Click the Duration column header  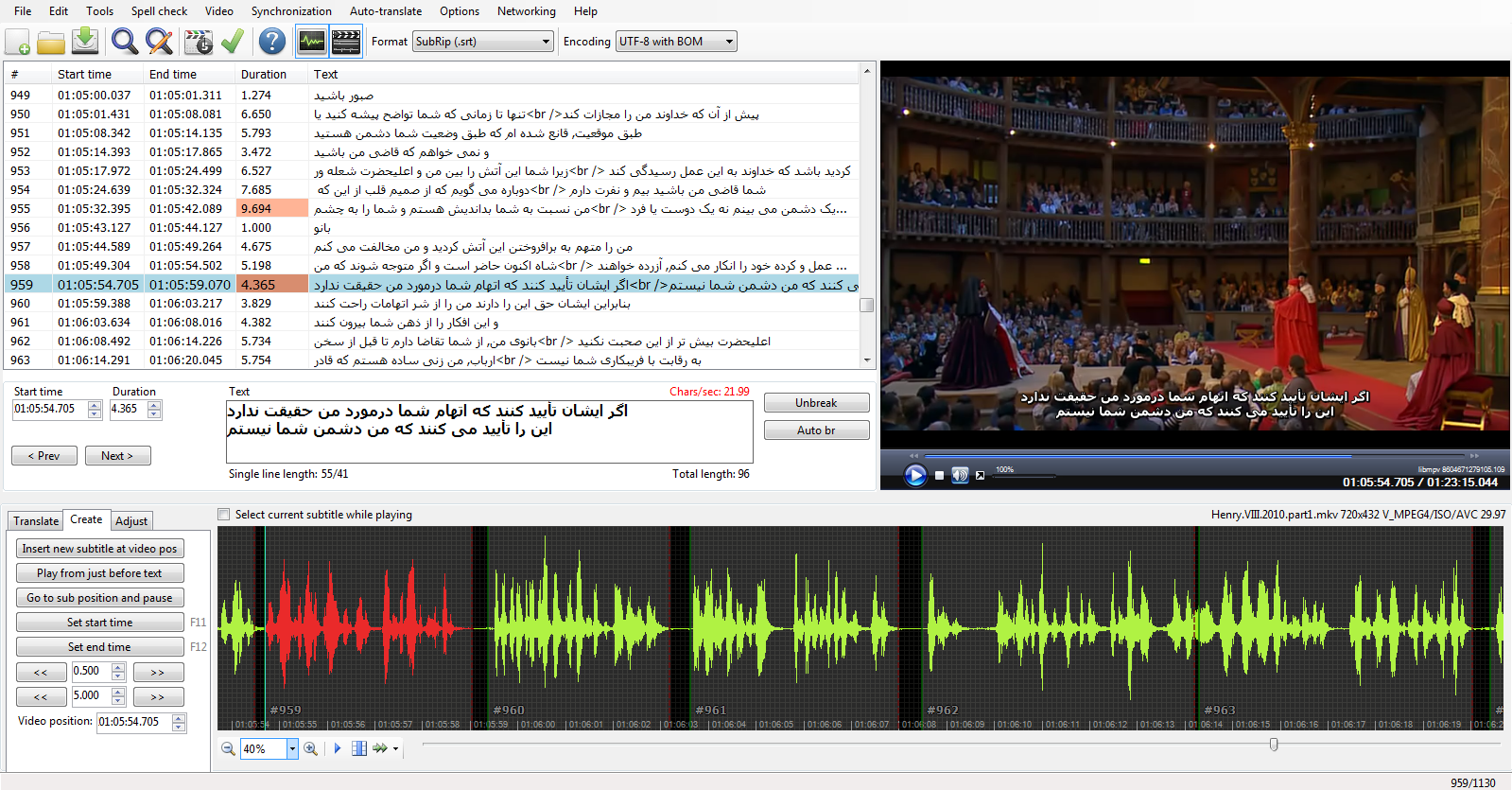tap(272, 74)
